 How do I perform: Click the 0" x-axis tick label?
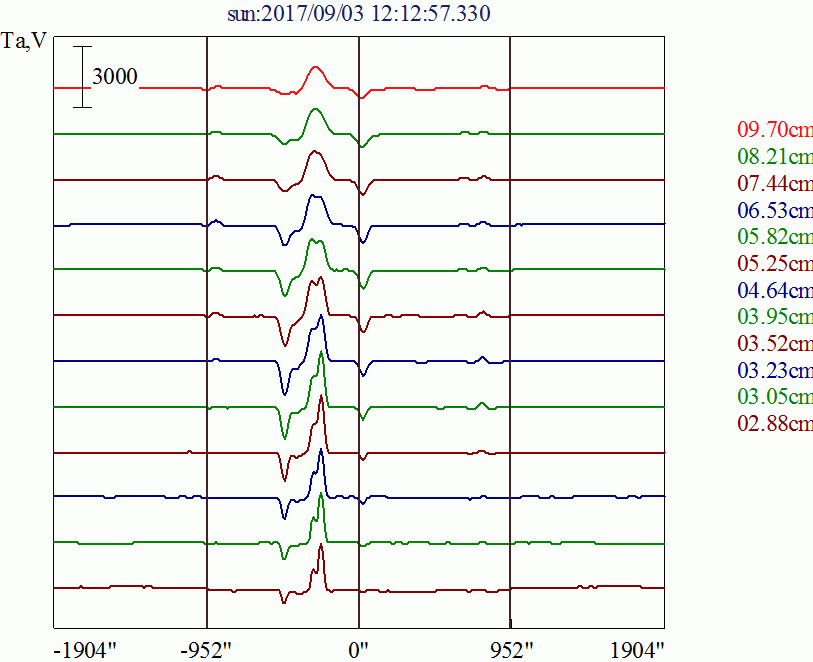tap(358, 650)
